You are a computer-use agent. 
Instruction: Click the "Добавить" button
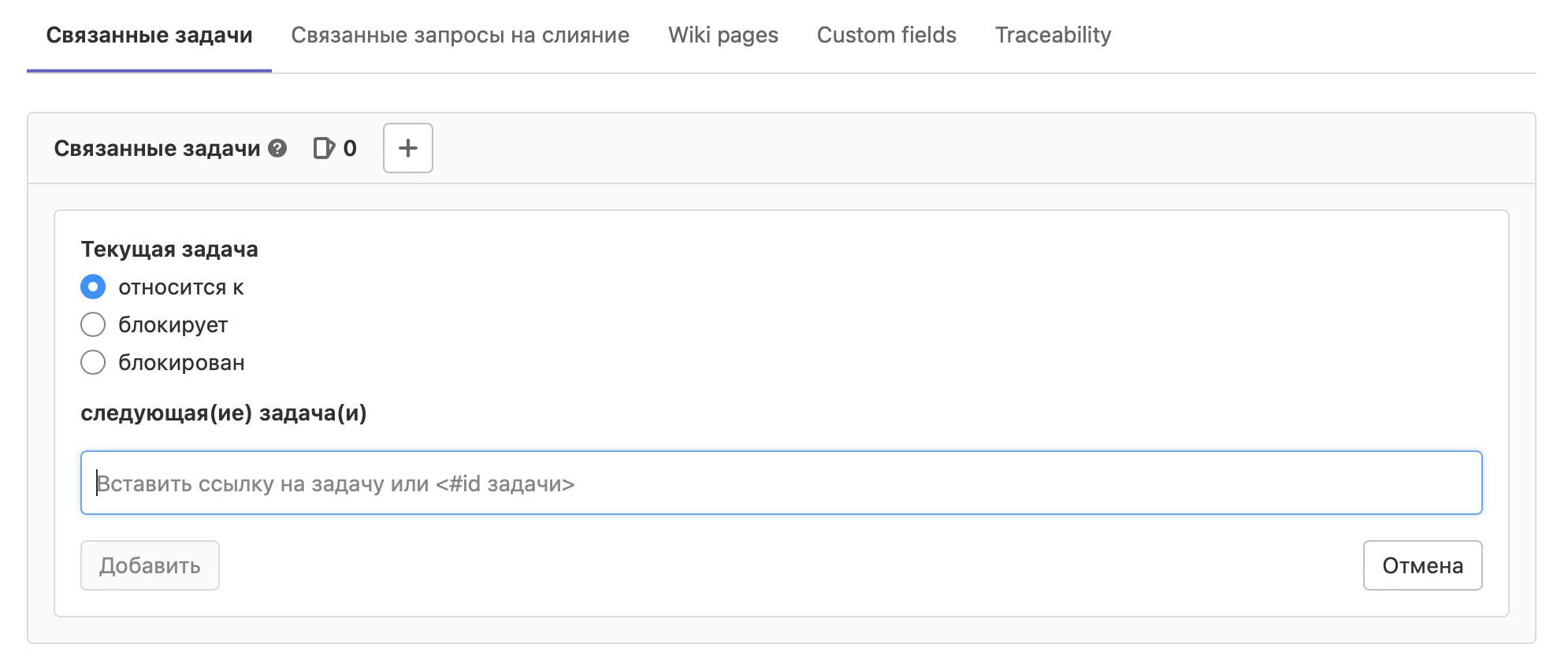[150, 565]
